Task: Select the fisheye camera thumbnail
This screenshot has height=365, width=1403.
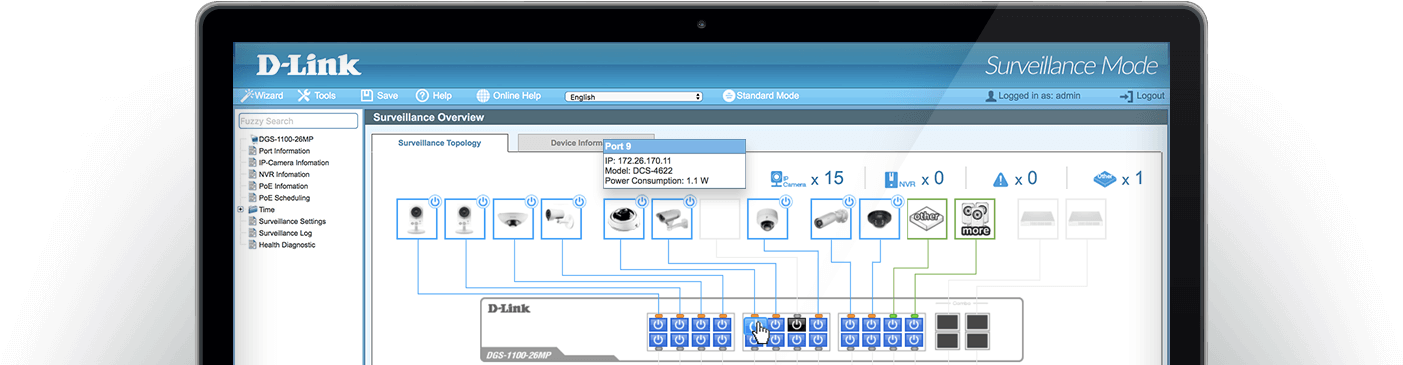Action: pyautogui.click(x=513, y=219)
